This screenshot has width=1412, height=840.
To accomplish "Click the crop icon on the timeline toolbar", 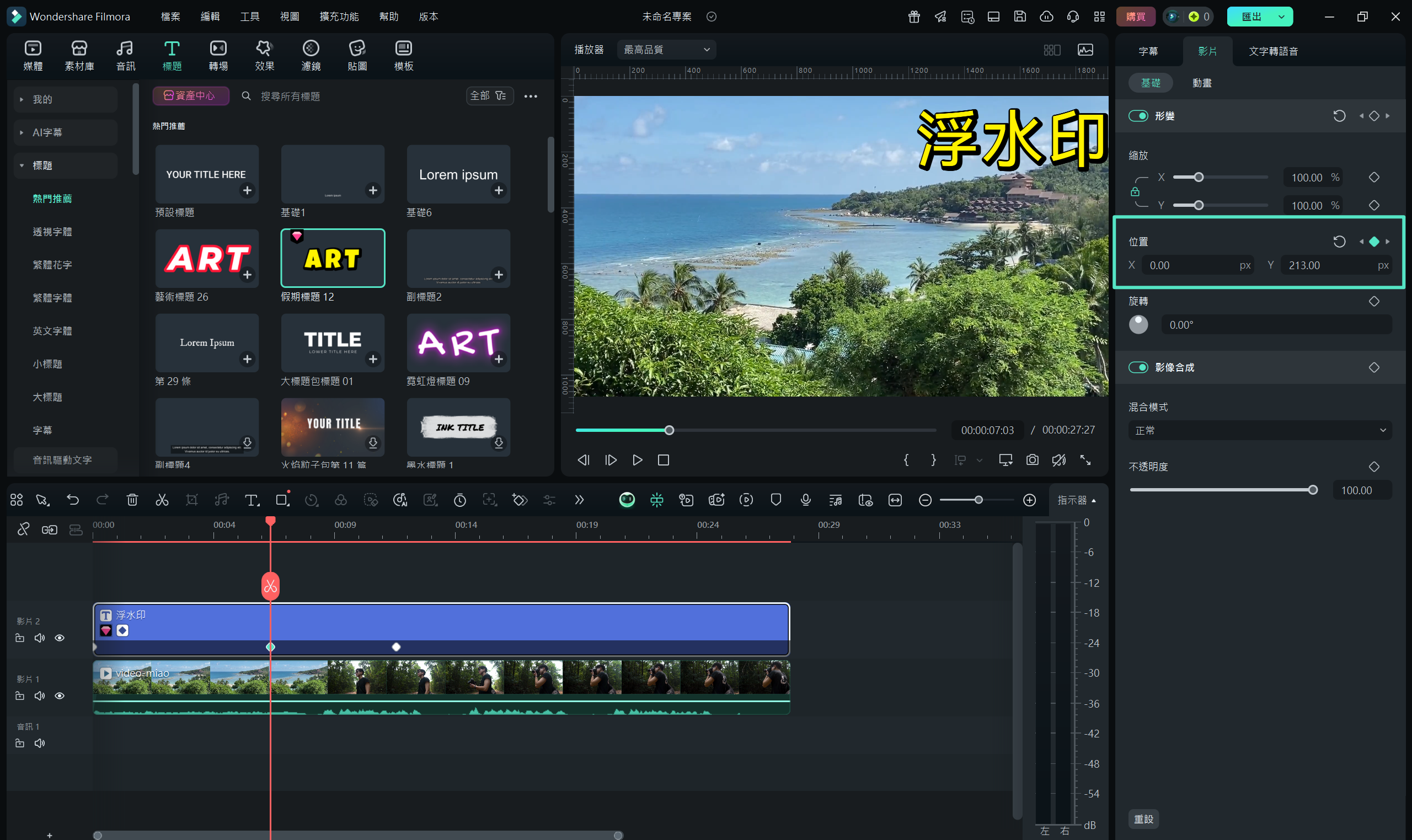I will [x=192, y=500].
